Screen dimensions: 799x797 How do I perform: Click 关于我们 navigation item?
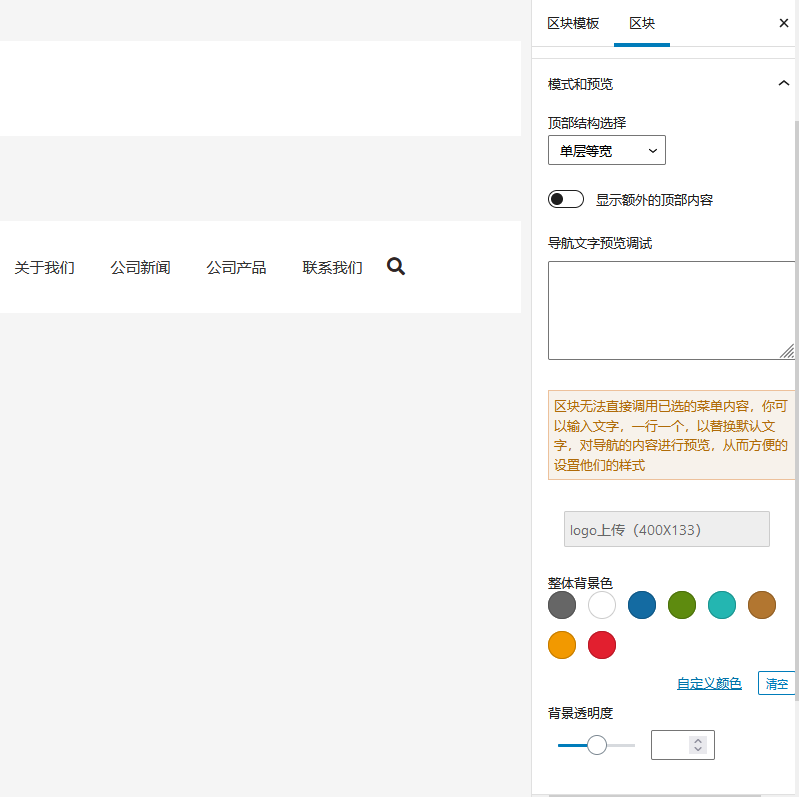coord(44,268)
